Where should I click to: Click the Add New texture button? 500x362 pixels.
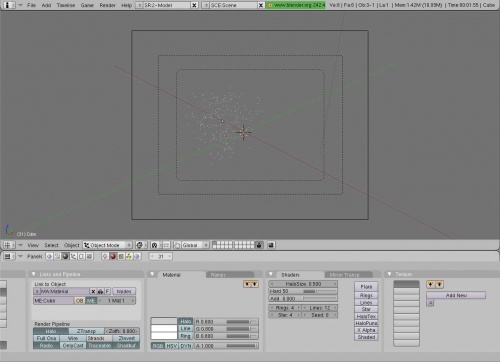point(456,295)
